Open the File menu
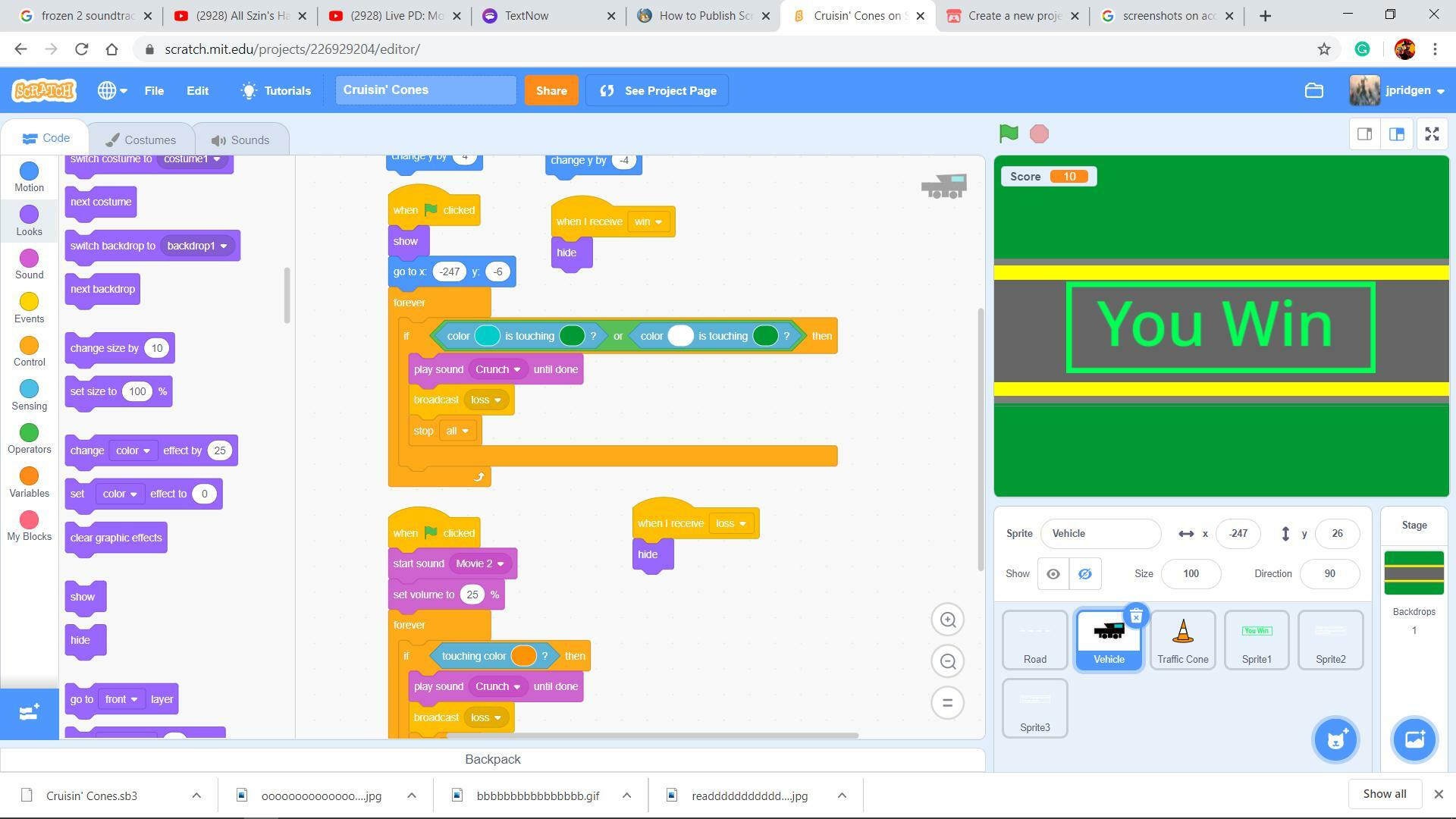The height and width of the screenshot is (819, 1456). coord(154,90)
